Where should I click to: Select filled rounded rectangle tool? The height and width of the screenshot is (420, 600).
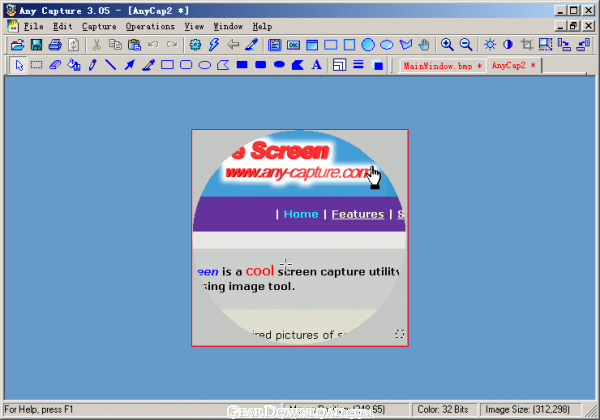(x=261, y=65)
